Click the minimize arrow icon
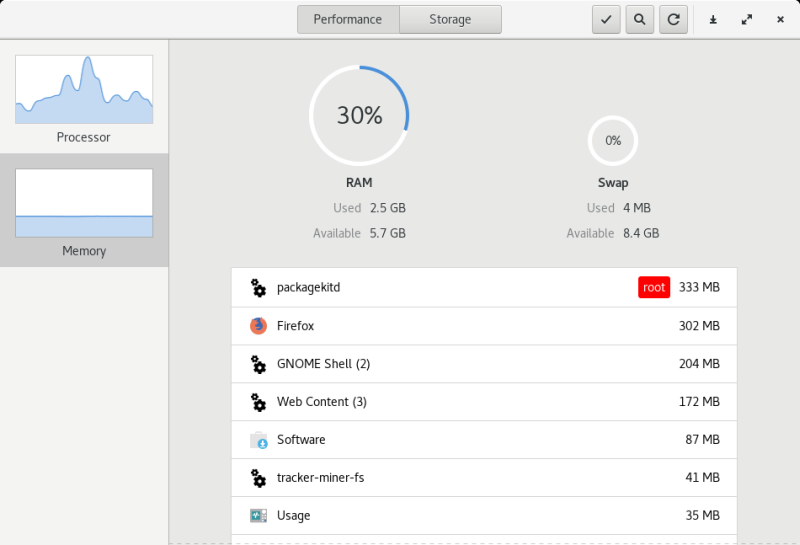The image size is (800, 545). pos(713,20)
